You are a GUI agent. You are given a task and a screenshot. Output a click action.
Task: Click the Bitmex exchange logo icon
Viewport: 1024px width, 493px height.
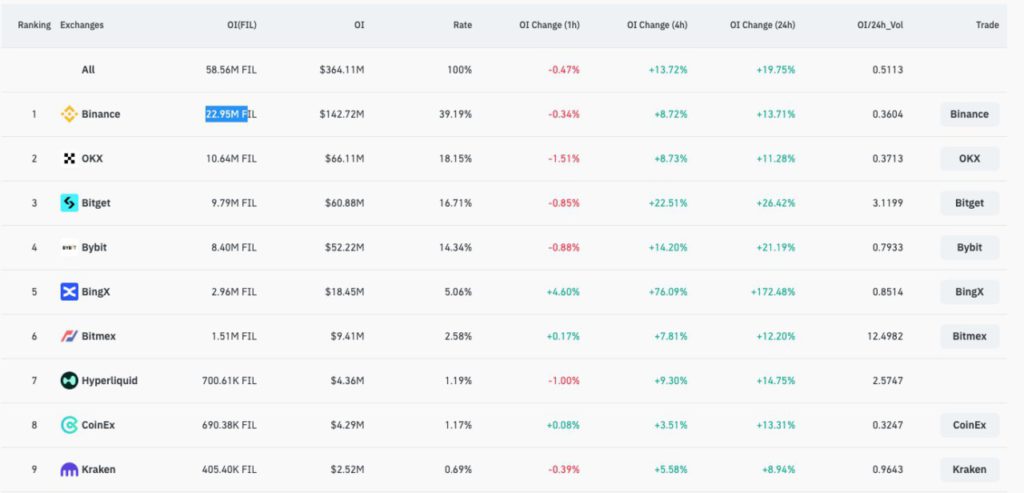point(69,336)
